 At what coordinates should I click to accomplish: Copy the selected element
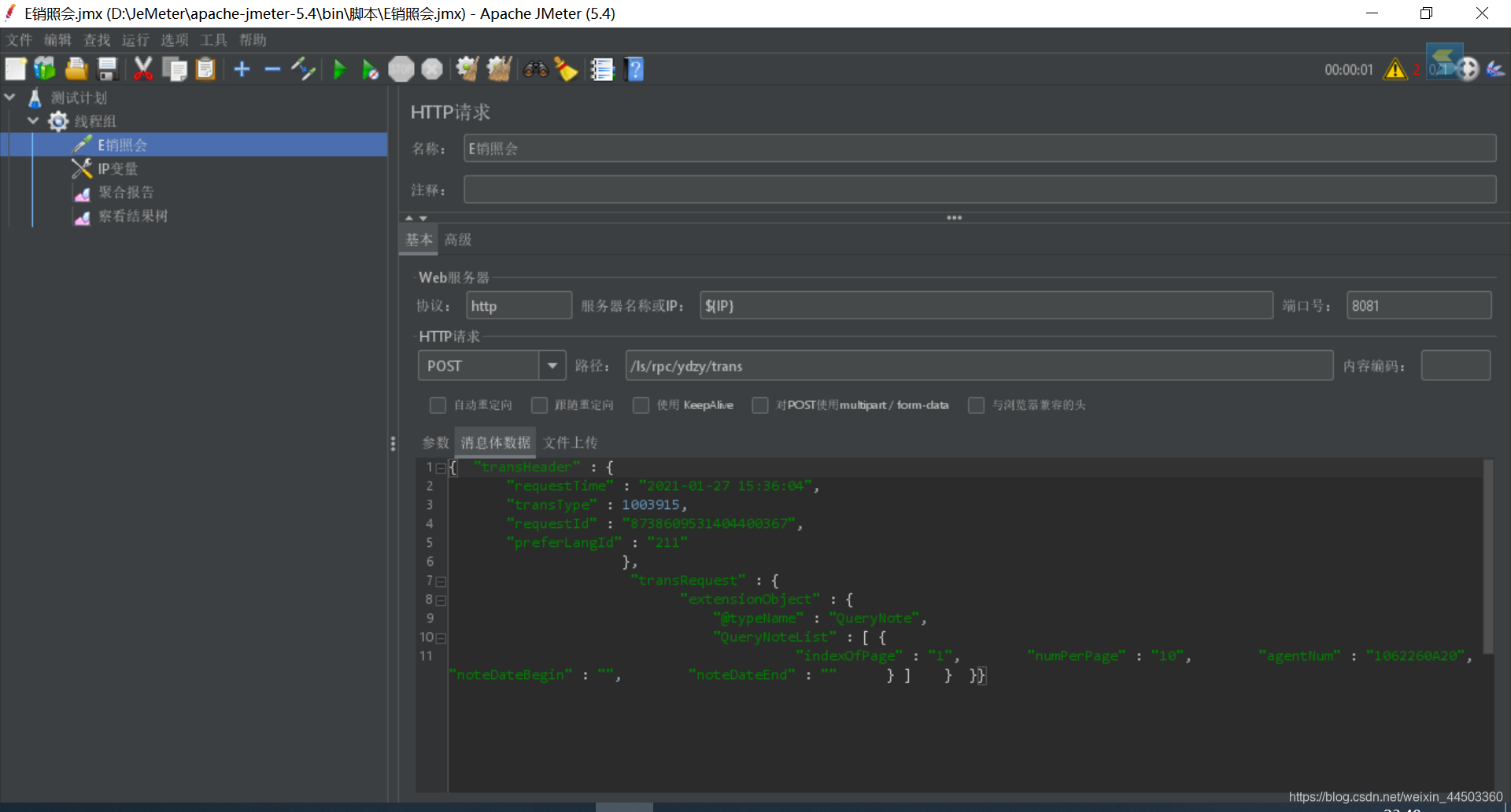tap(174, 69)
